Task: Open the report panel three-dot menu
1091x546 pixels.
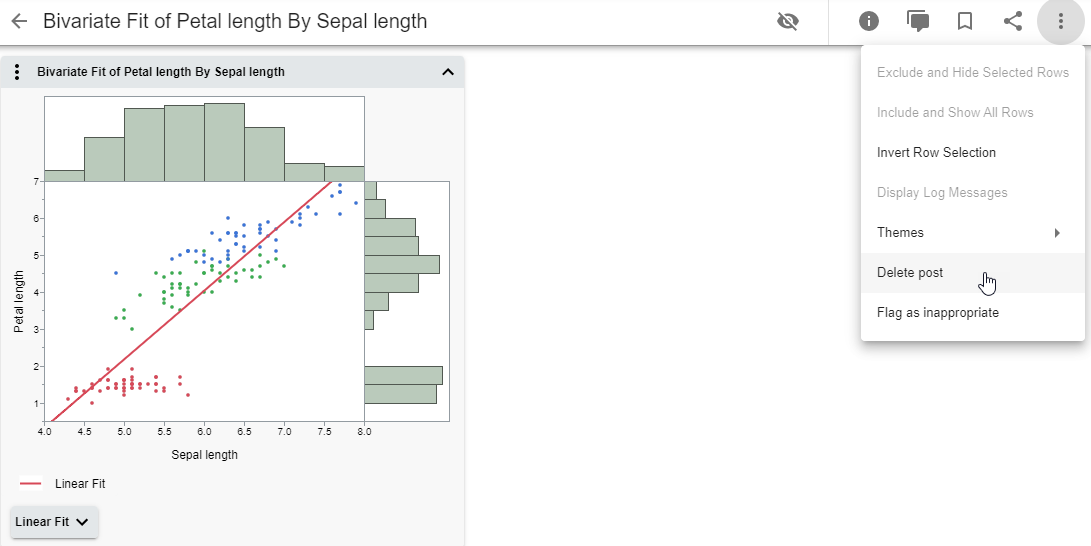Action: (x=17, y=72)
